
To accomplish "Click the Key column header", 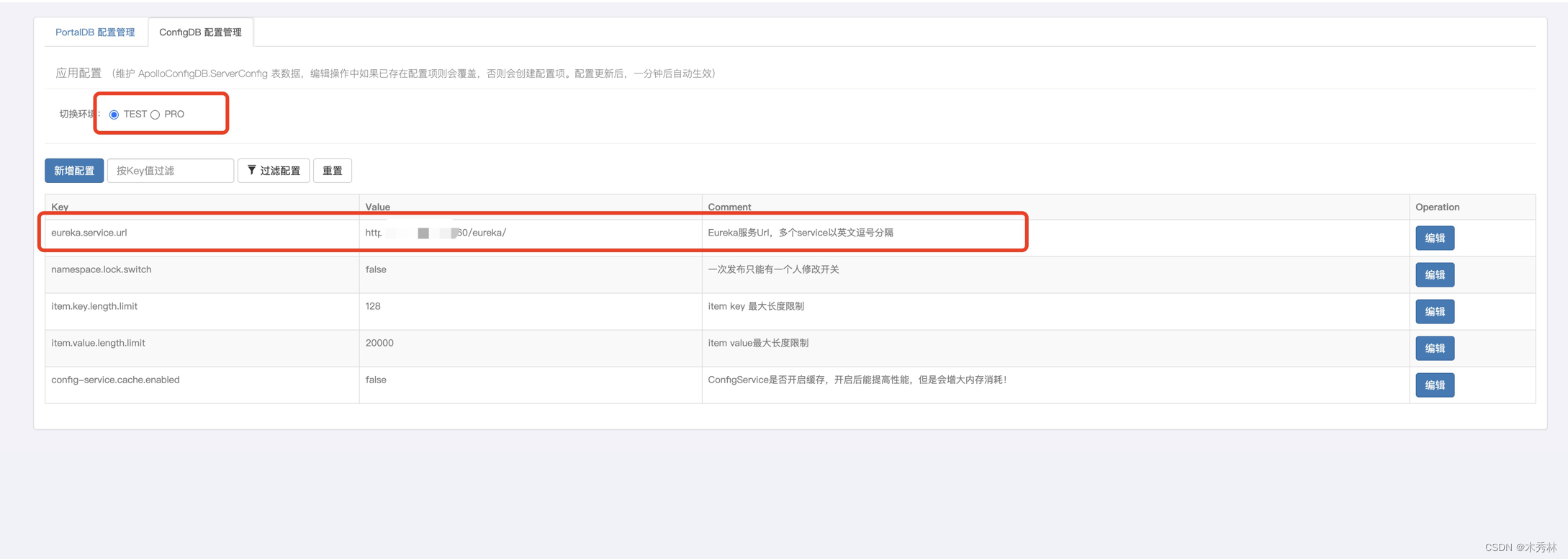I will [202, 207].
